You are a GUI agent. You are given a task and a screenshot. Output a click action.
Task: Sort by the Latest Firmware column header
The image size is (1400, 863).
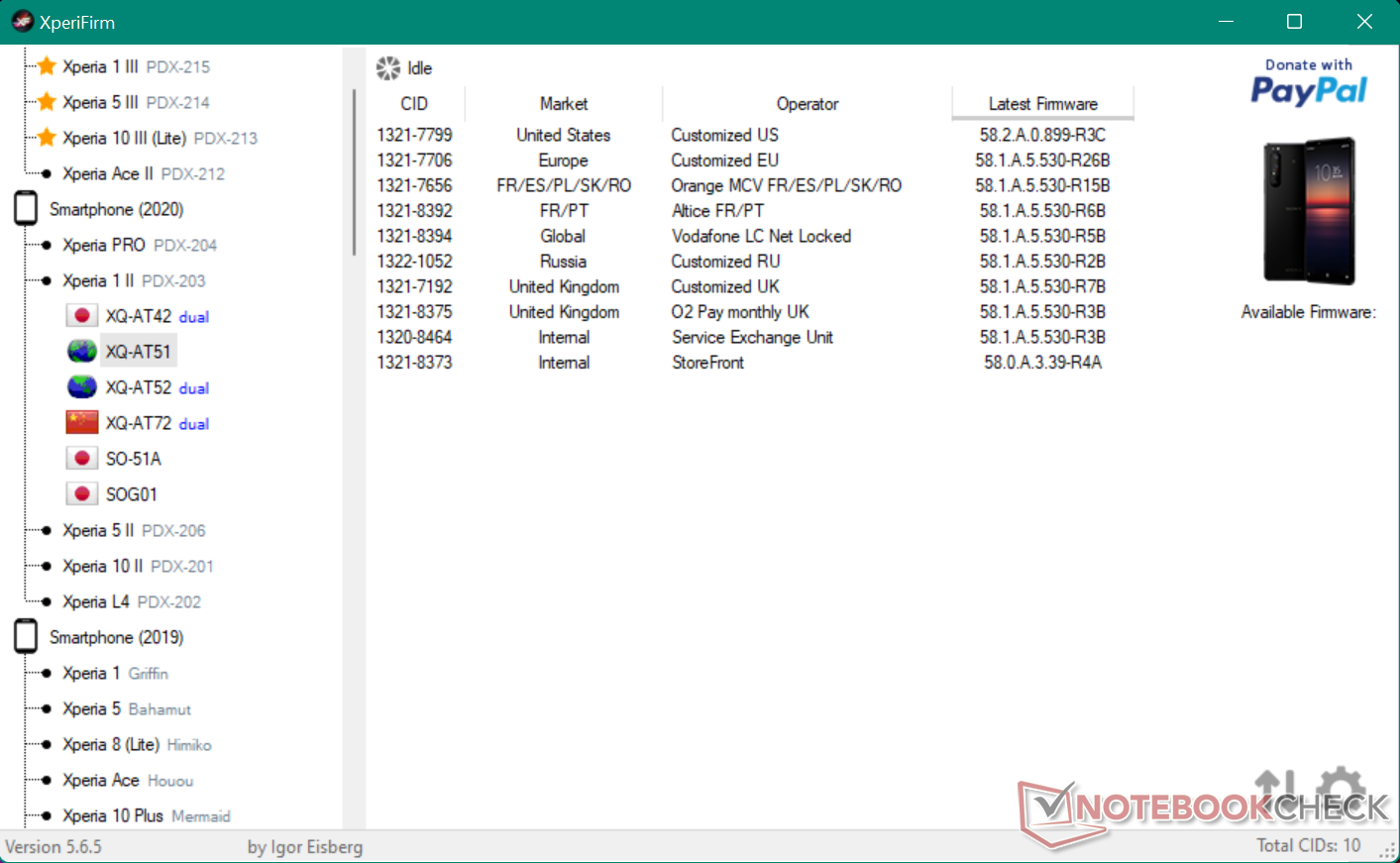point(1043,104)
